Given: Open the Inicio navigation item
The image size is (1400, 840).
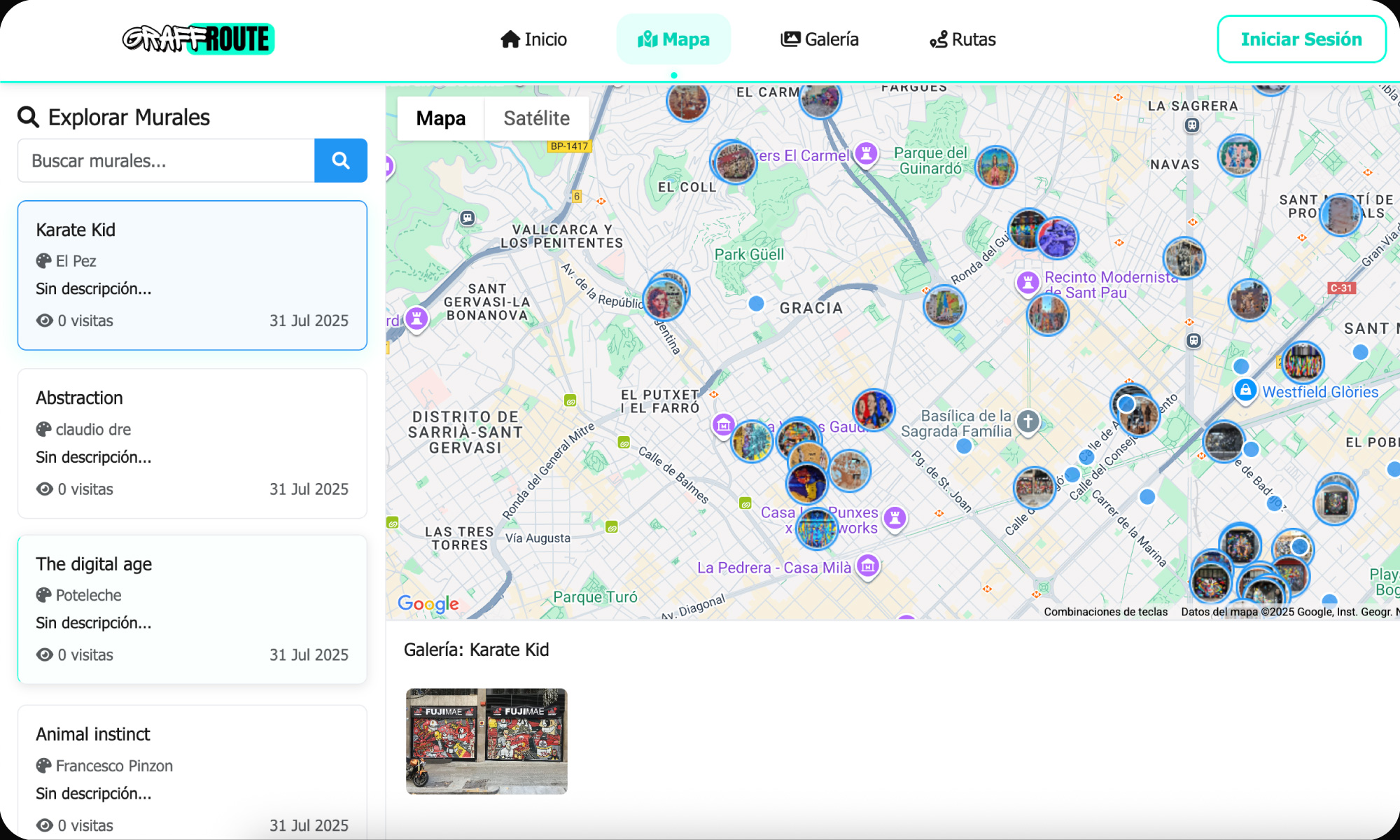Looking at the screenshot, I should pyautogui.click(x=533, y=39).
